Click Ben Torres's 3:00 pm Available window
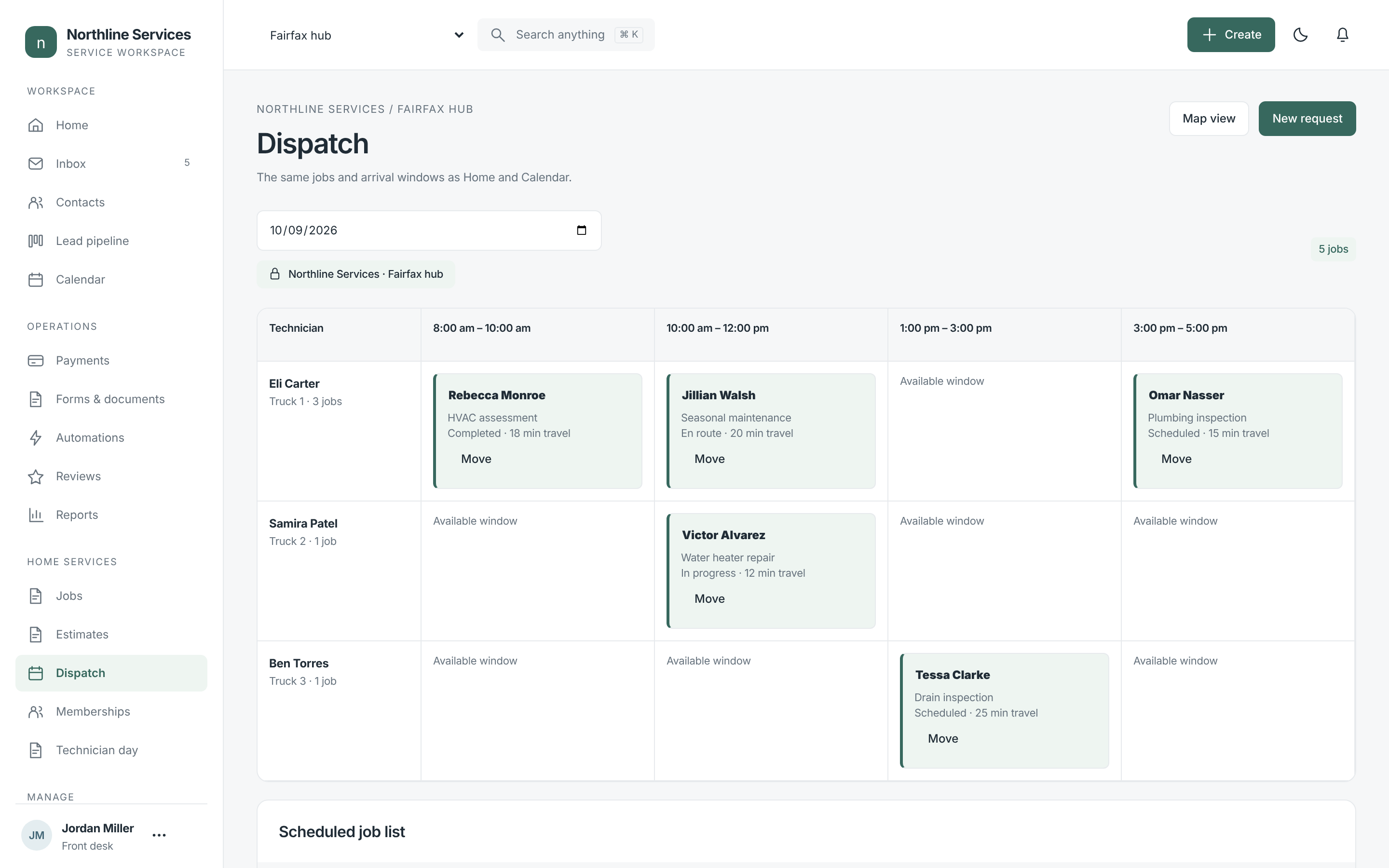This screenshot has width=1389, height=868. [x=1175, y=661]
